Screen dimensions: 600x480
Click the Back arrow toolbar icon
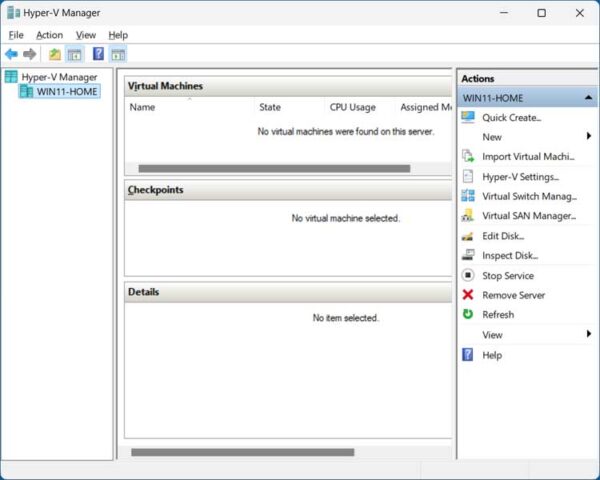pos(11,54)
